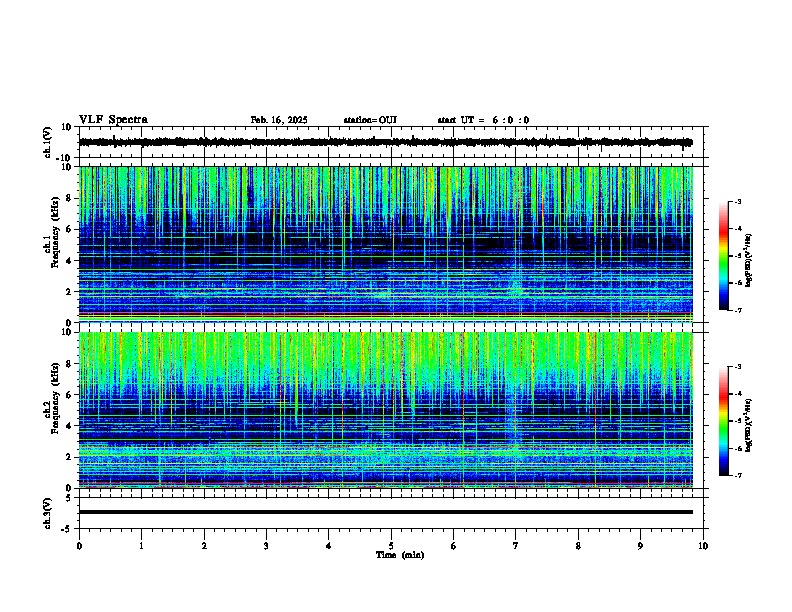Click time axis tick label "8"

(x=578, y=546)
